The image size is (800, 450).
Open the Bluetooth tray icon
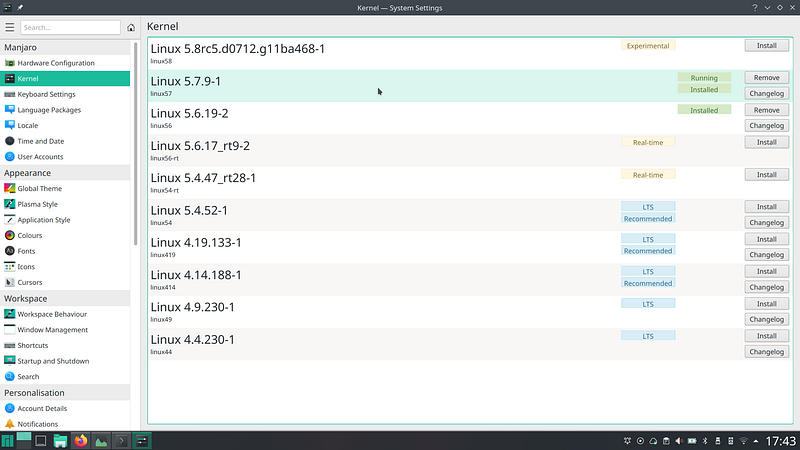pos(705,441)
